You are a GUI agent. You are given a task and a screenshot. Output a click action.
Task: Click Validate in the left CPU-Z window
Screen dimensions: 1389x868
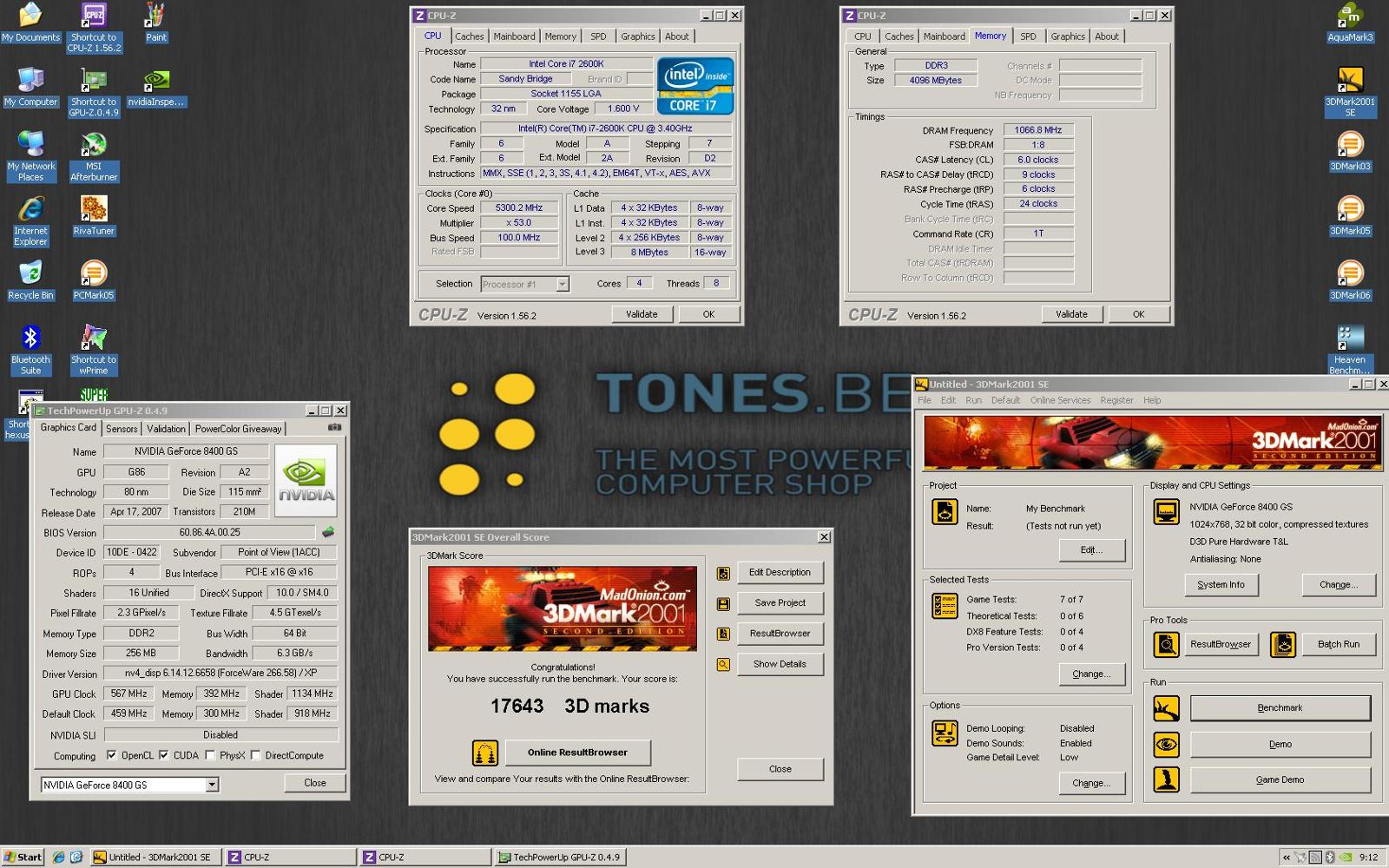tap(642, 314)
